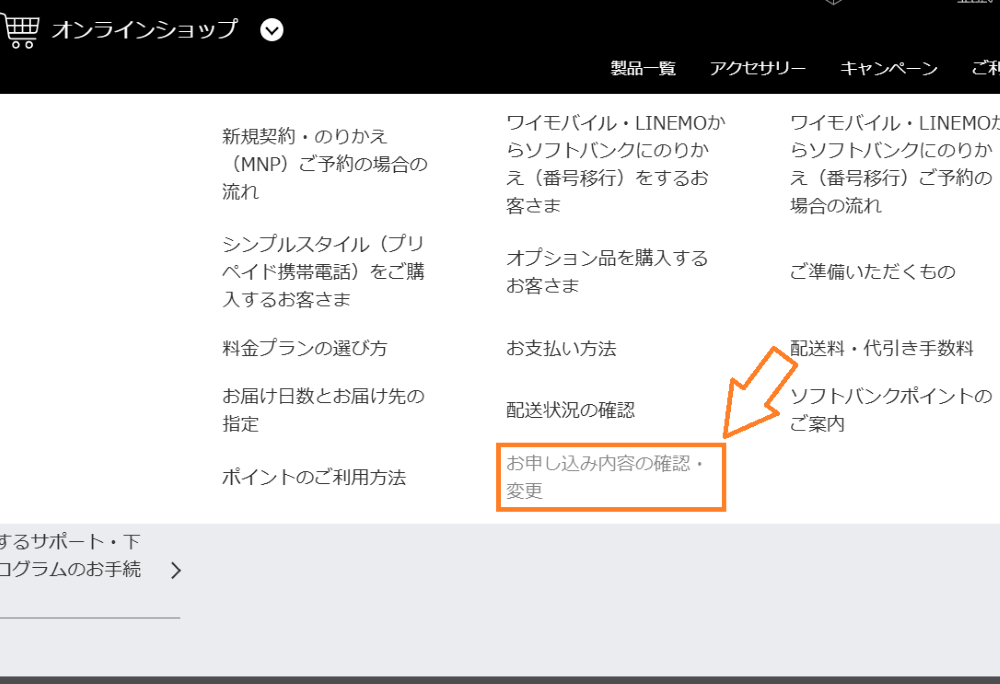This screenshot has width=1000, height=684.
Task: Open the アクセサリー menu
Action: click(758, 68)
